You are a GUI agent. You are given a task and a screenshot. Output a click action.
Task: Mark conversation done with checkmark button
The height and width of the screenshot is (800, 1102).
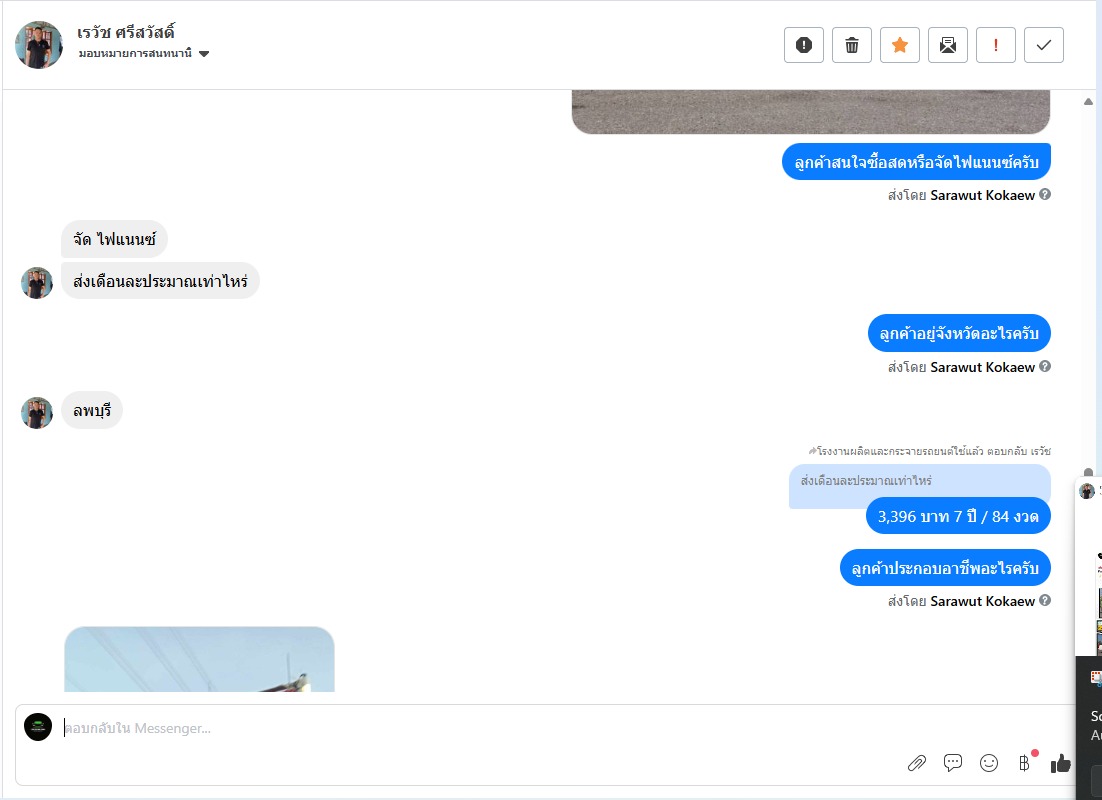coord(1044,45)
